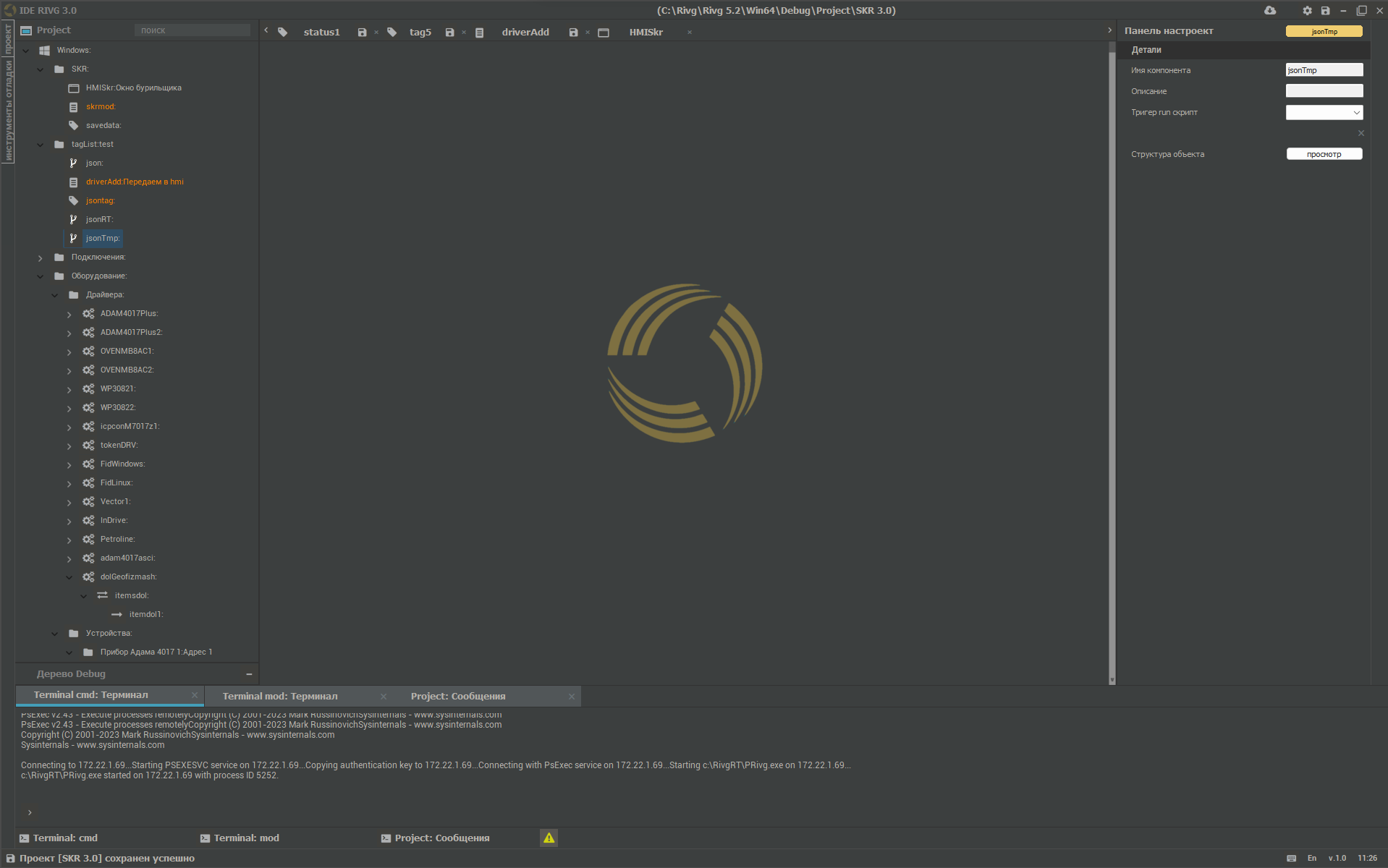Click the tag icon beside tag5 tab

coord(392,33)
